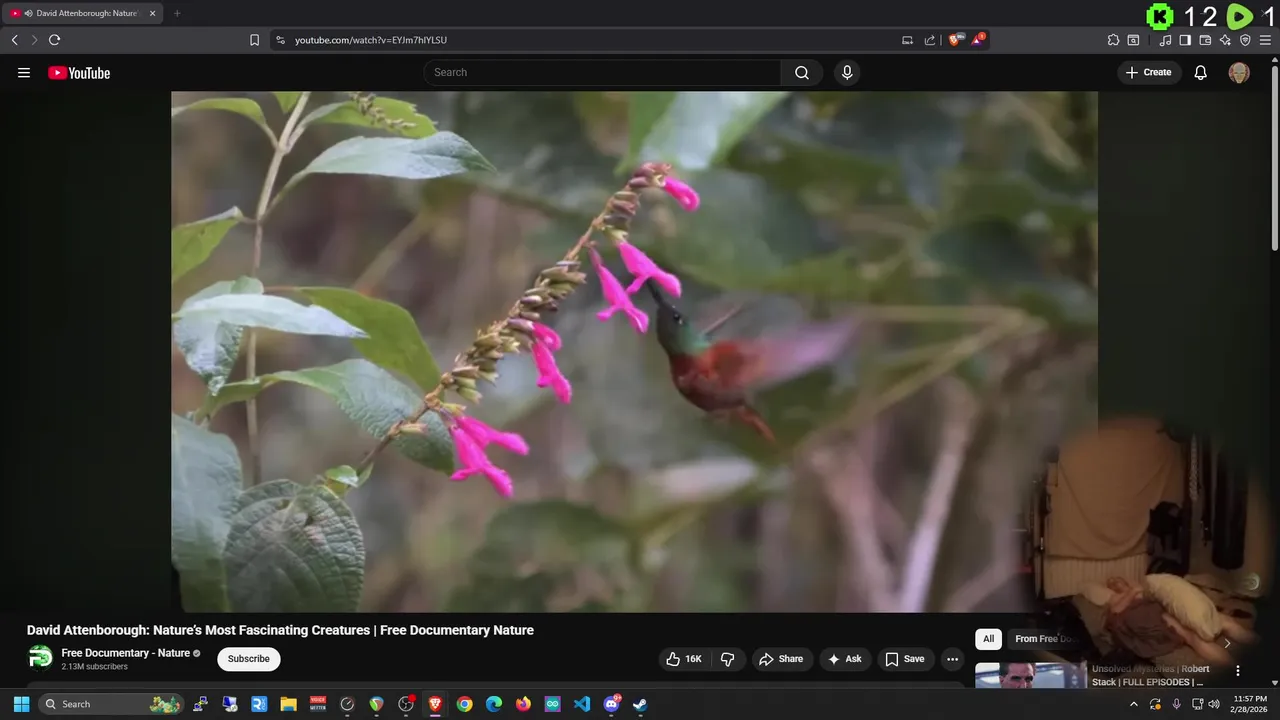Click the Free Documentary channel avatar
This screenshot has width=1280, height=720.
pyautogui.click(x=41, y=658)
